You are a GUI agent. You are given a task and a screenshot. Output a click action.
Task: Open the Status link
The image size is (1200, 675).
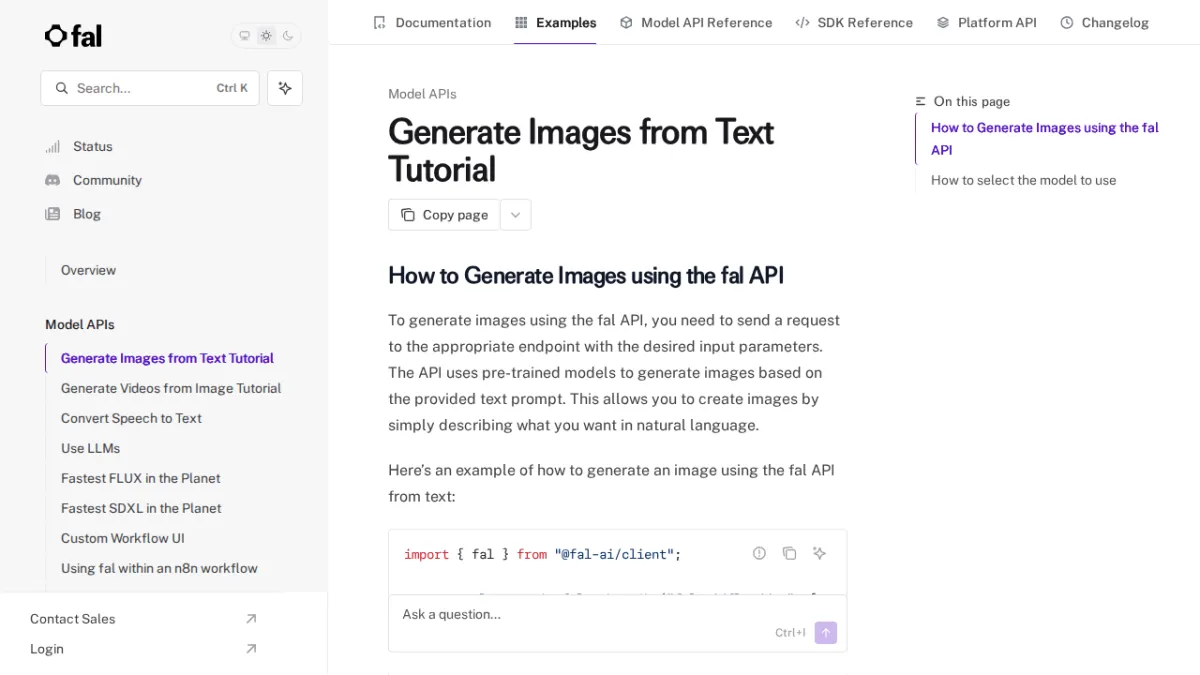click(x=93, y=146)
